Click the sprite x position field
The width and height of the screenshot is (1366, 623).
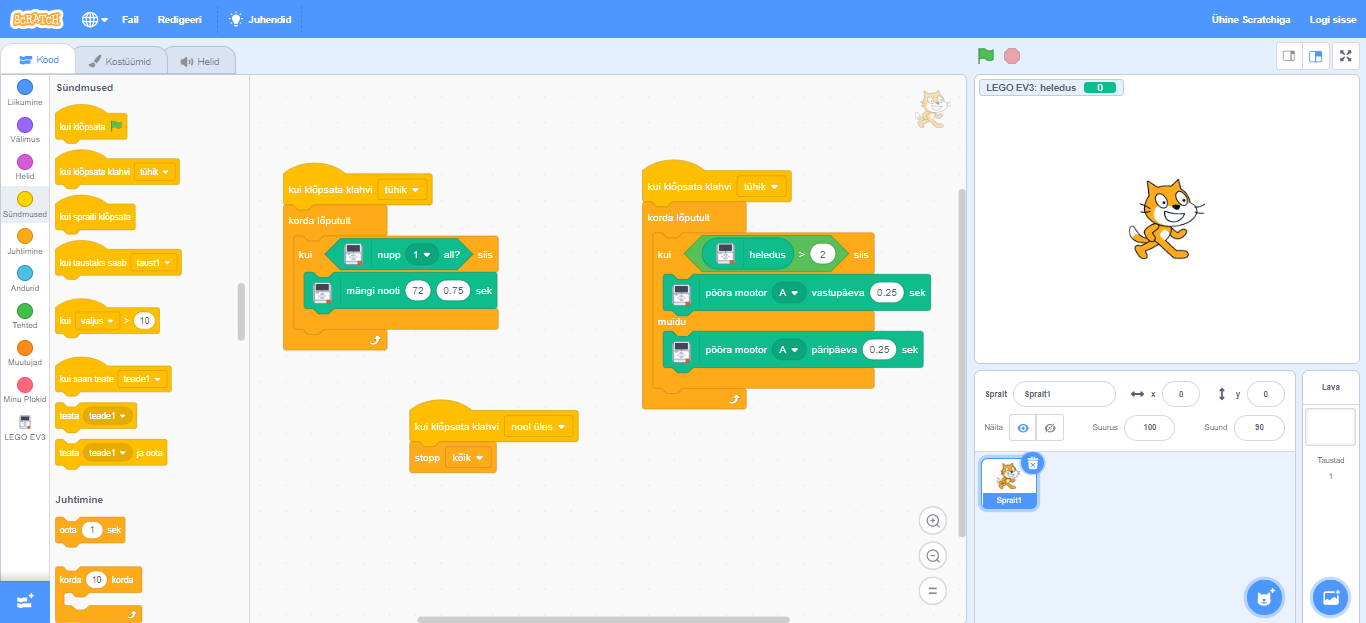[1181, 394]
